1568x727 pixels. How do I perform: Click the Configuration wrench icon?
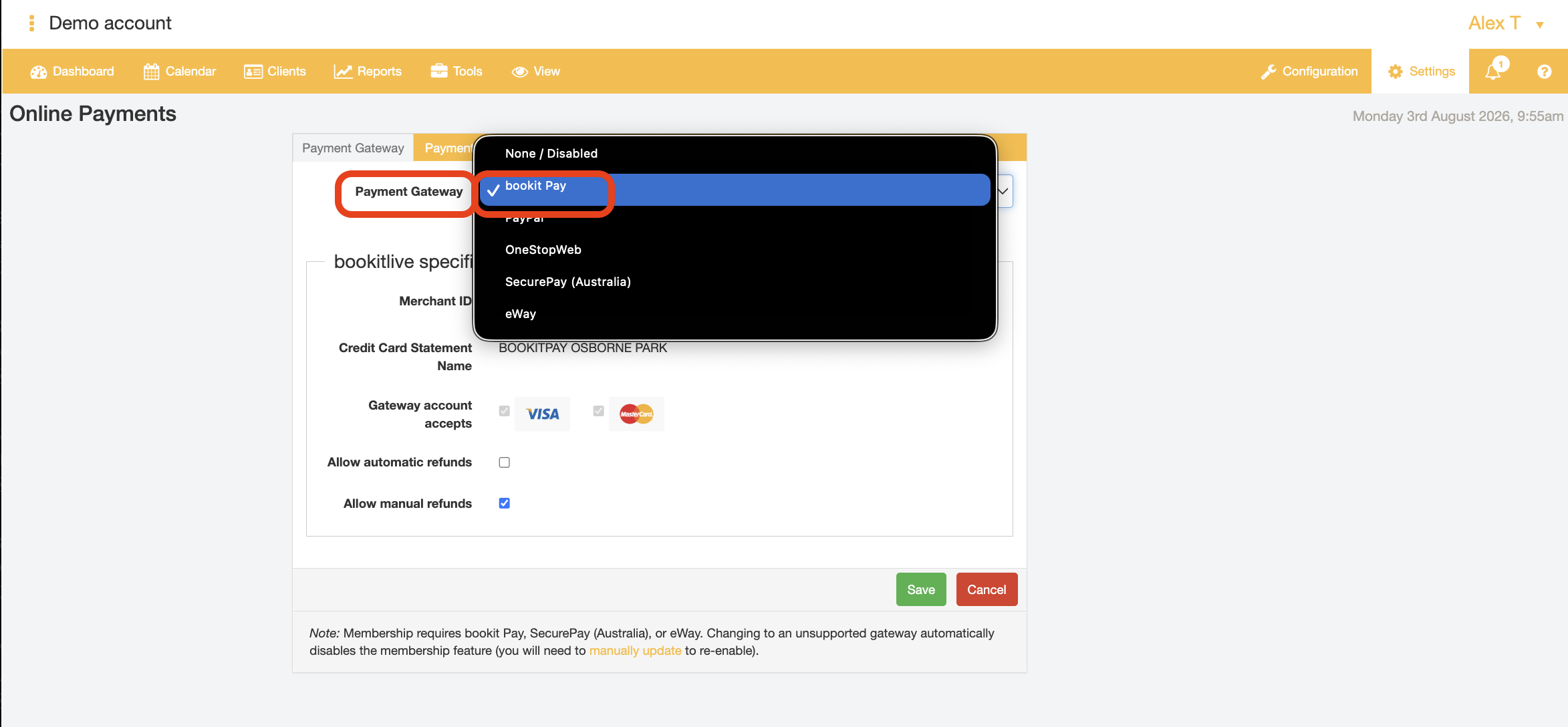pyautogui.click(x=1269, y=72)
